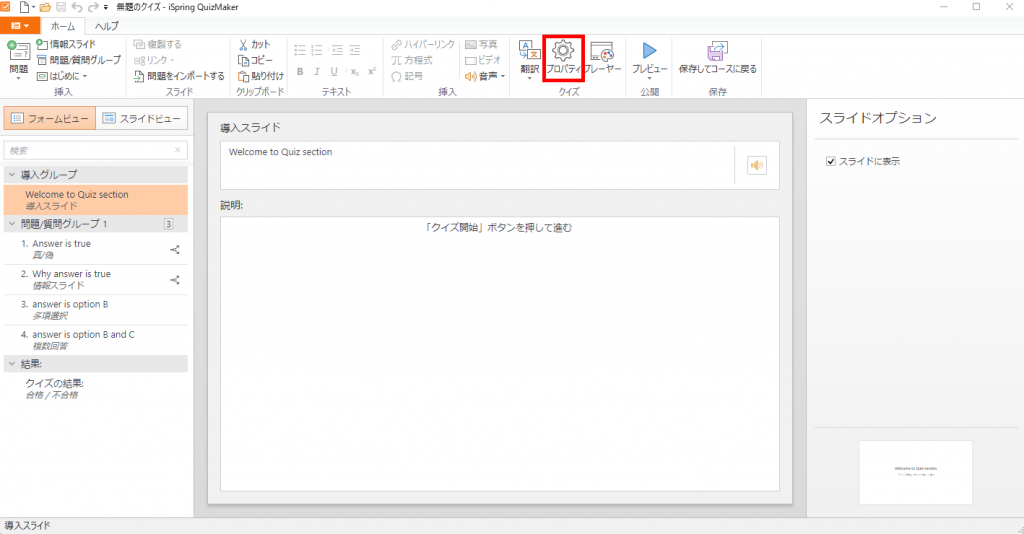Click the speaker audio icon beside slide title
The image size is (1024, 534).
tap(756, 166)
